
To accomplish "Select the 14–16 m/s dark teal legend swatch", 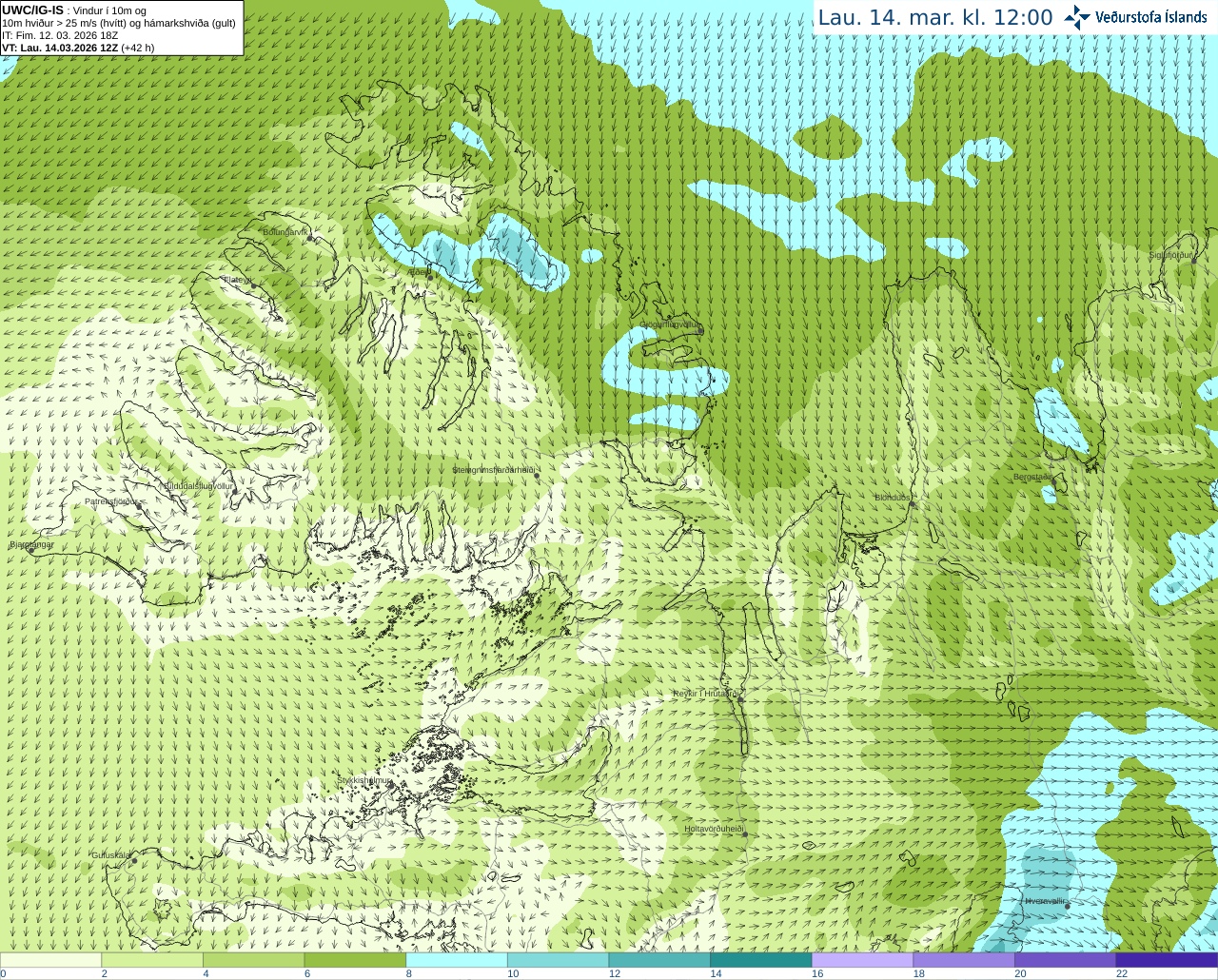I will [x=761, y=960].
